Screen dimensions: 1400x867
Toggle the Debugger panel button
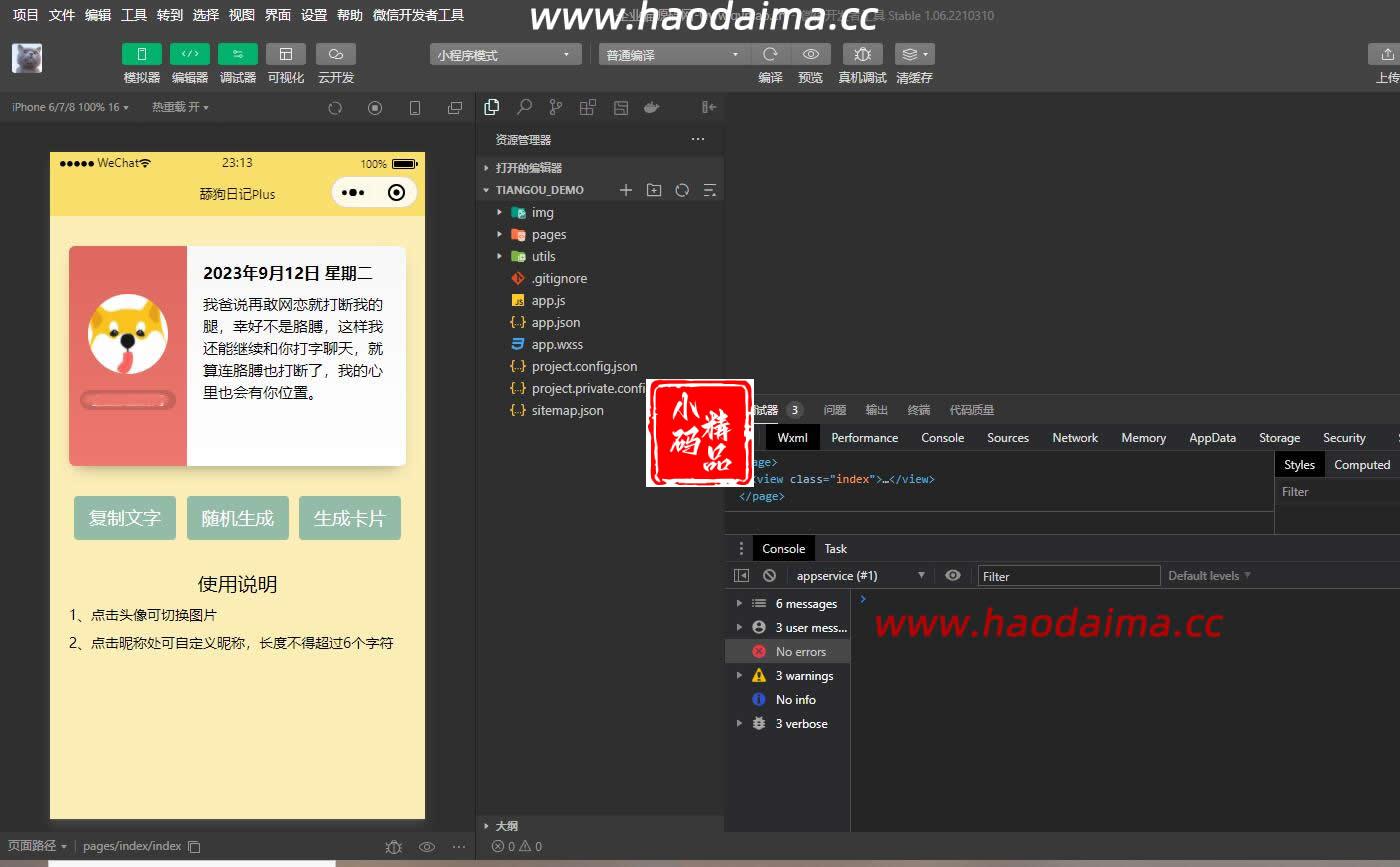(x=238, y=54)
